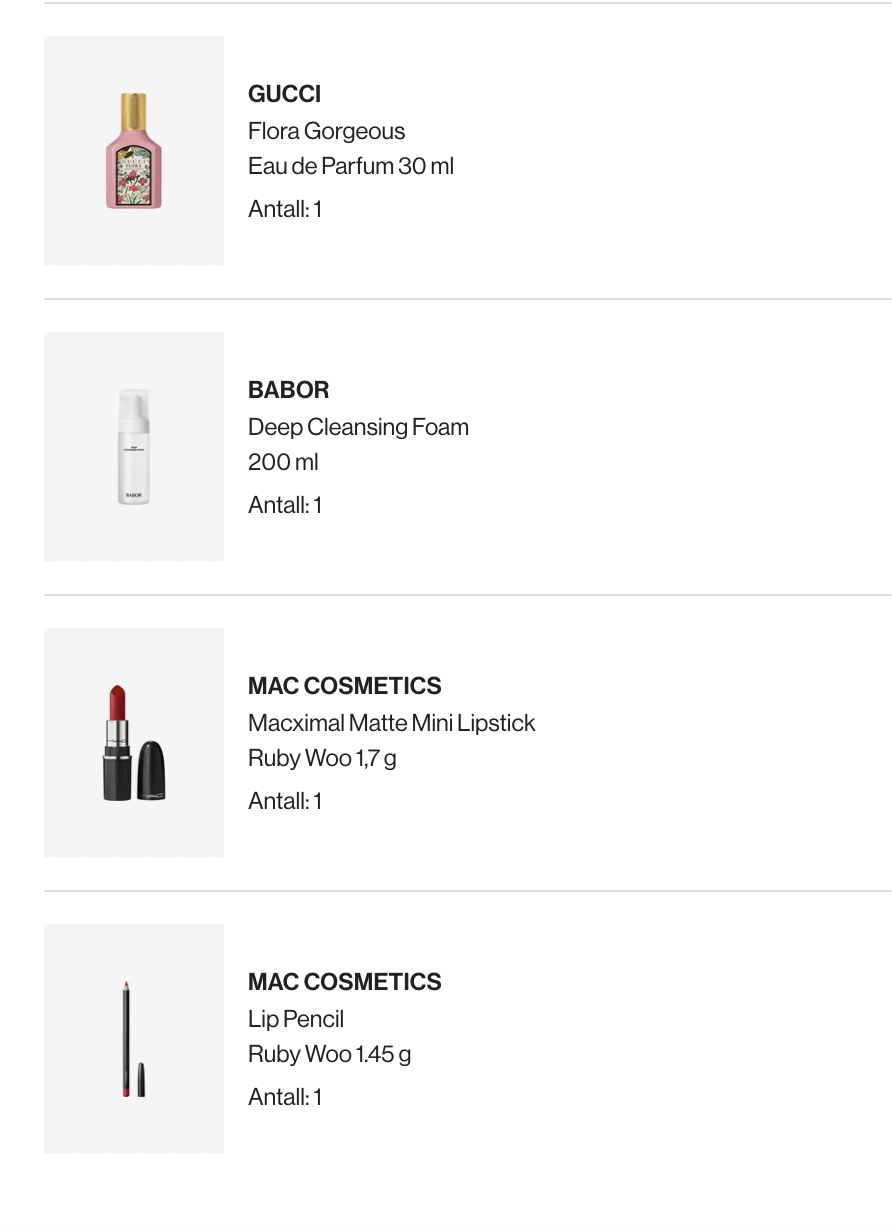Select MAC COSMETICS heading above Lip Pencil
Screen dimensions: 892x1232
[345, 982]
